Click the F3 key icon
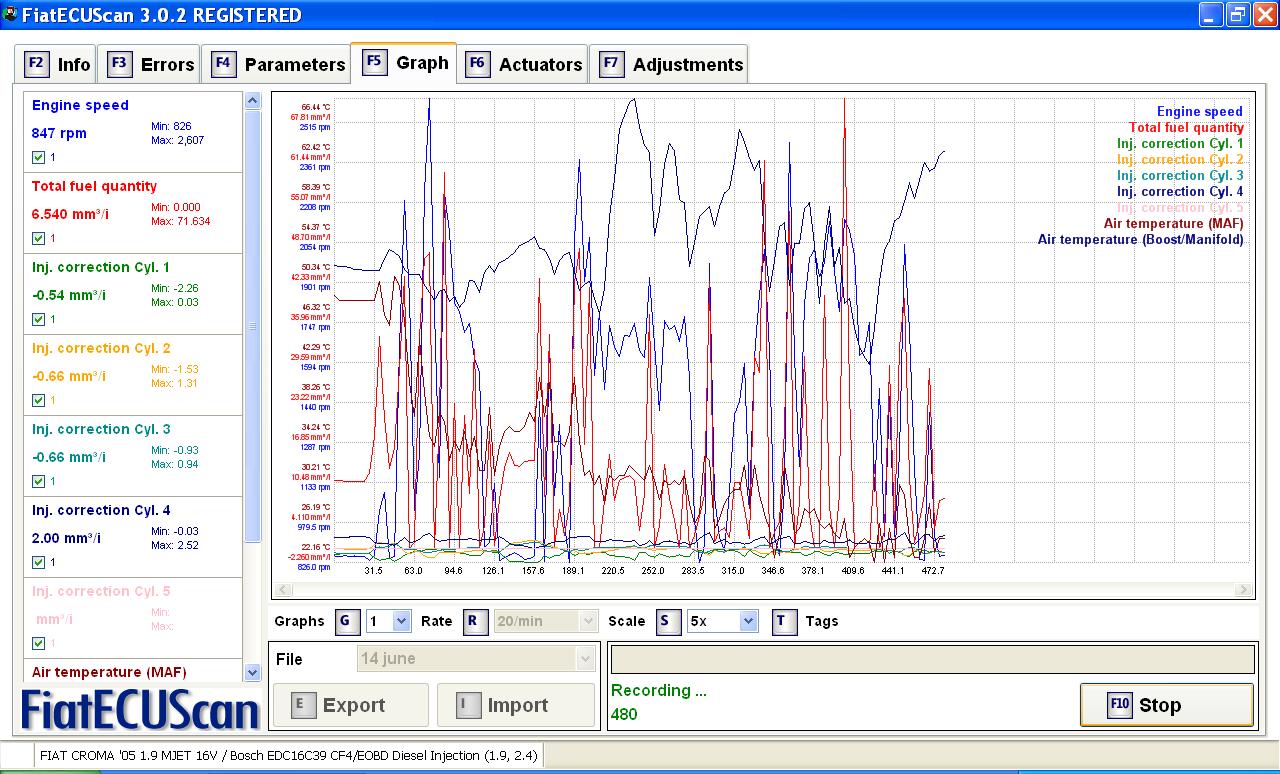1280x774 pixels. pos(119,63)
